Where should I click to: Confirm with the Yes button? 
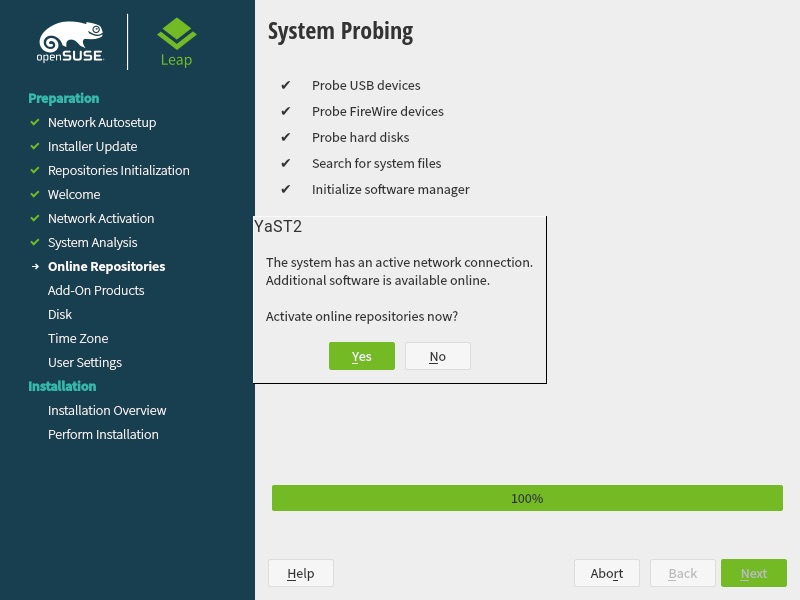[x=362, y=356]
